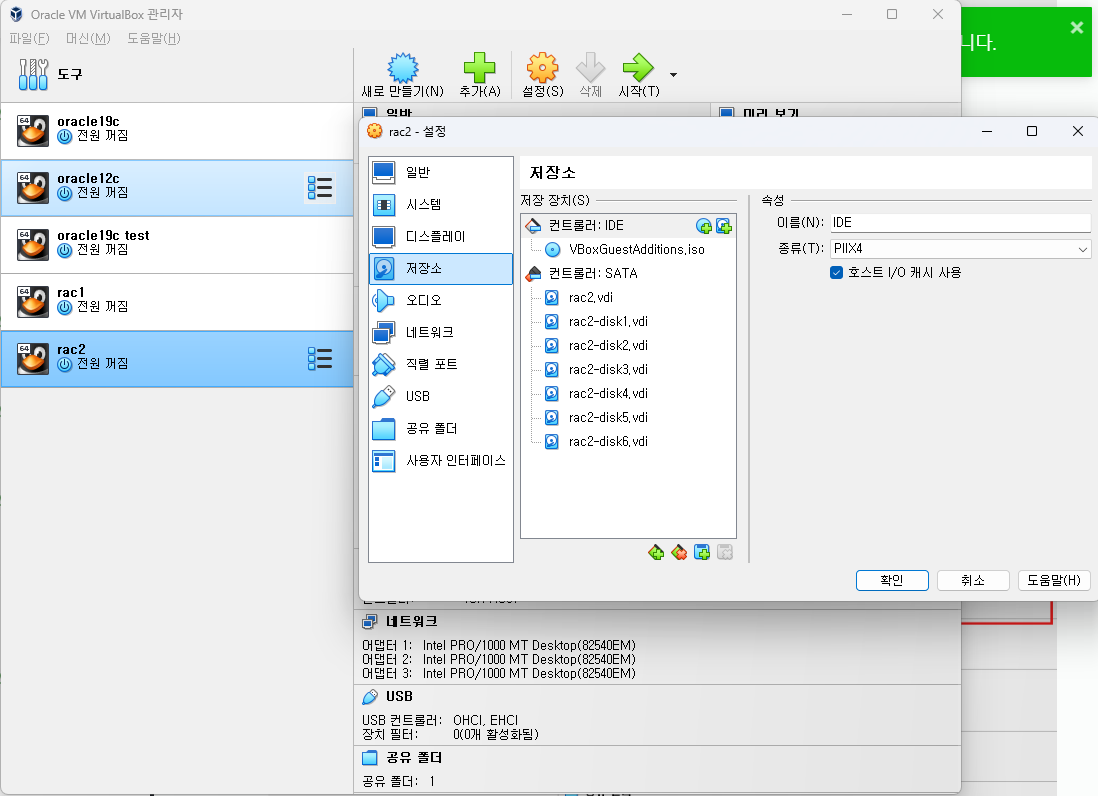Click the New (새로 만들기) toolbar icon

tap(403, 68)
